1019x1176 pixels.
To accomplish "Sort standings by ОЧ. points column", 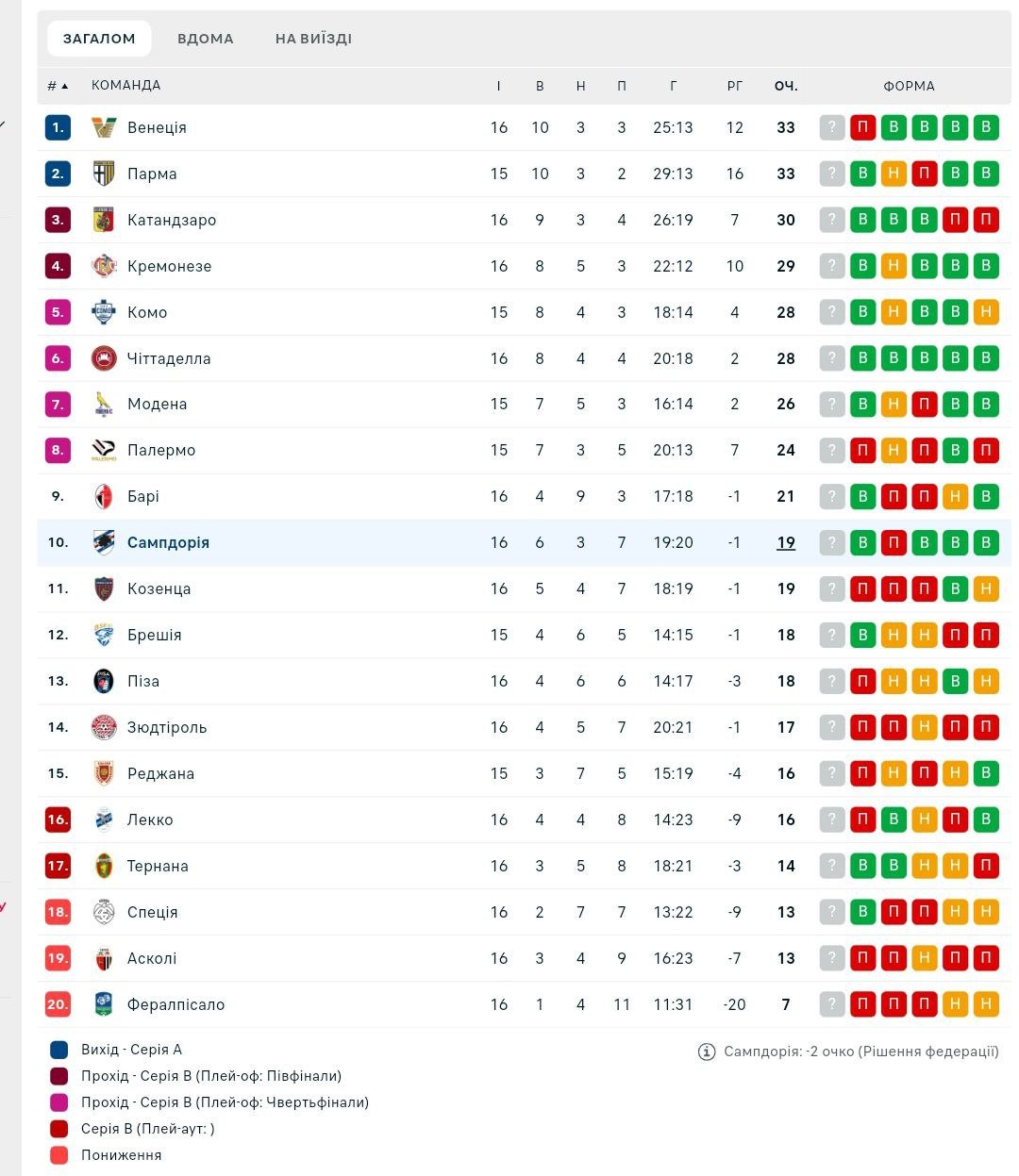I will [x=786, y=86].
